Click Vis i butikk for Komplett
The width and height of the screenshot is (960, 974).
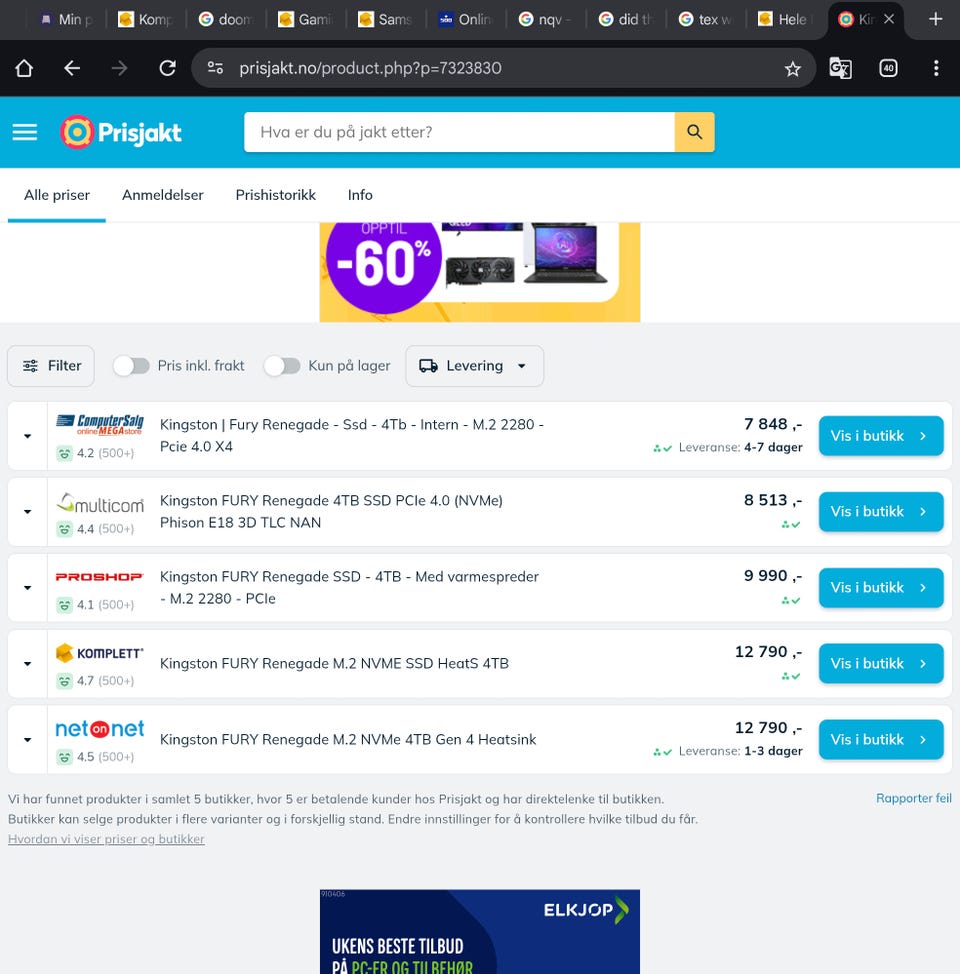880,663
